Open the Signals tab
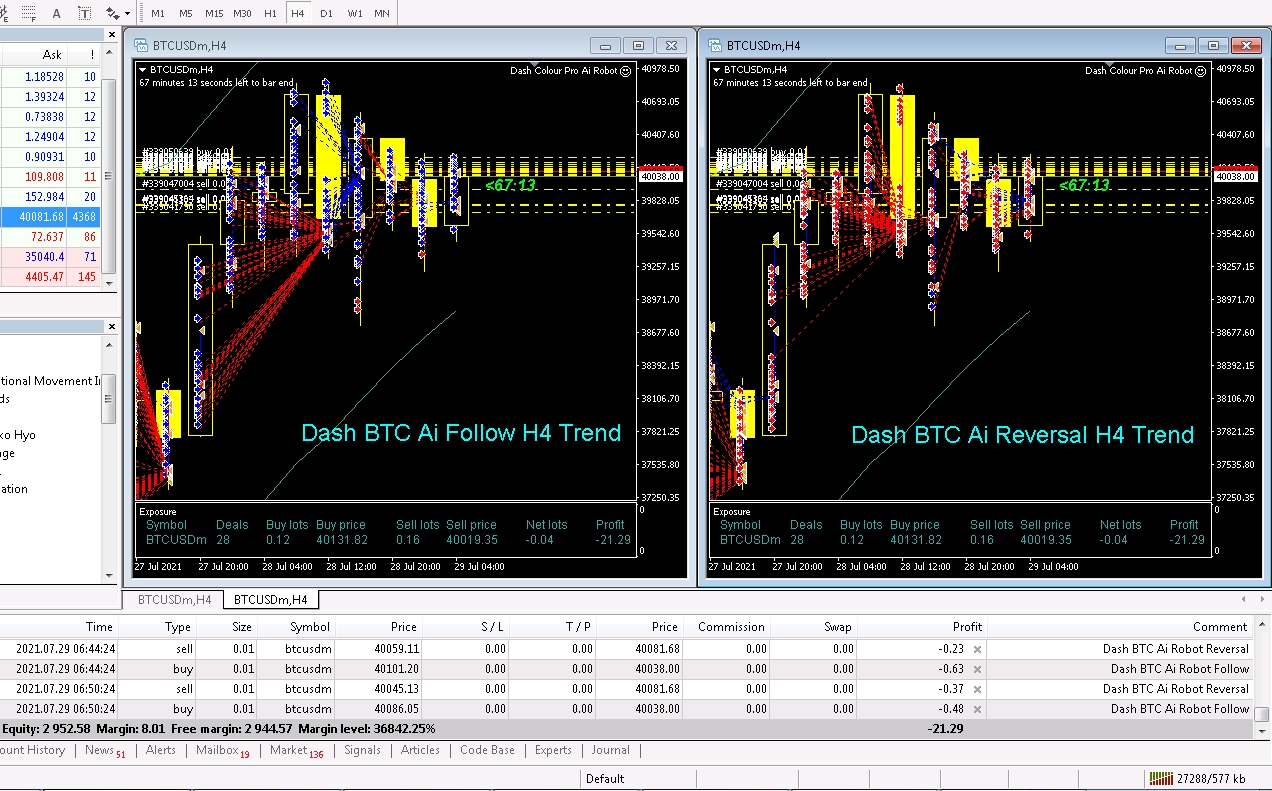 (362, 750)
